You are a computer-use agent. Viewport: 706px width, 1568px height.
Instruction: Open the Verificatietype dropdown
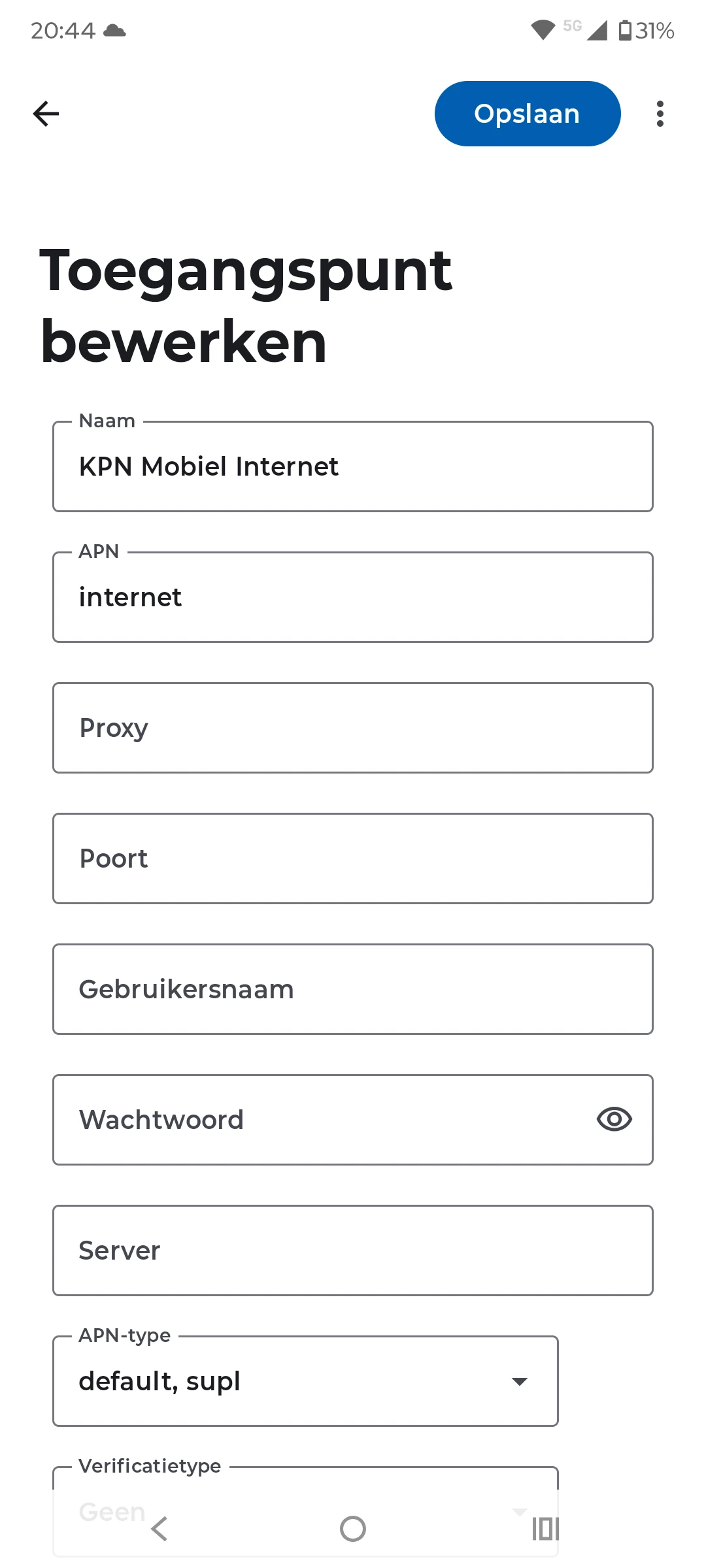(305, 1503)
